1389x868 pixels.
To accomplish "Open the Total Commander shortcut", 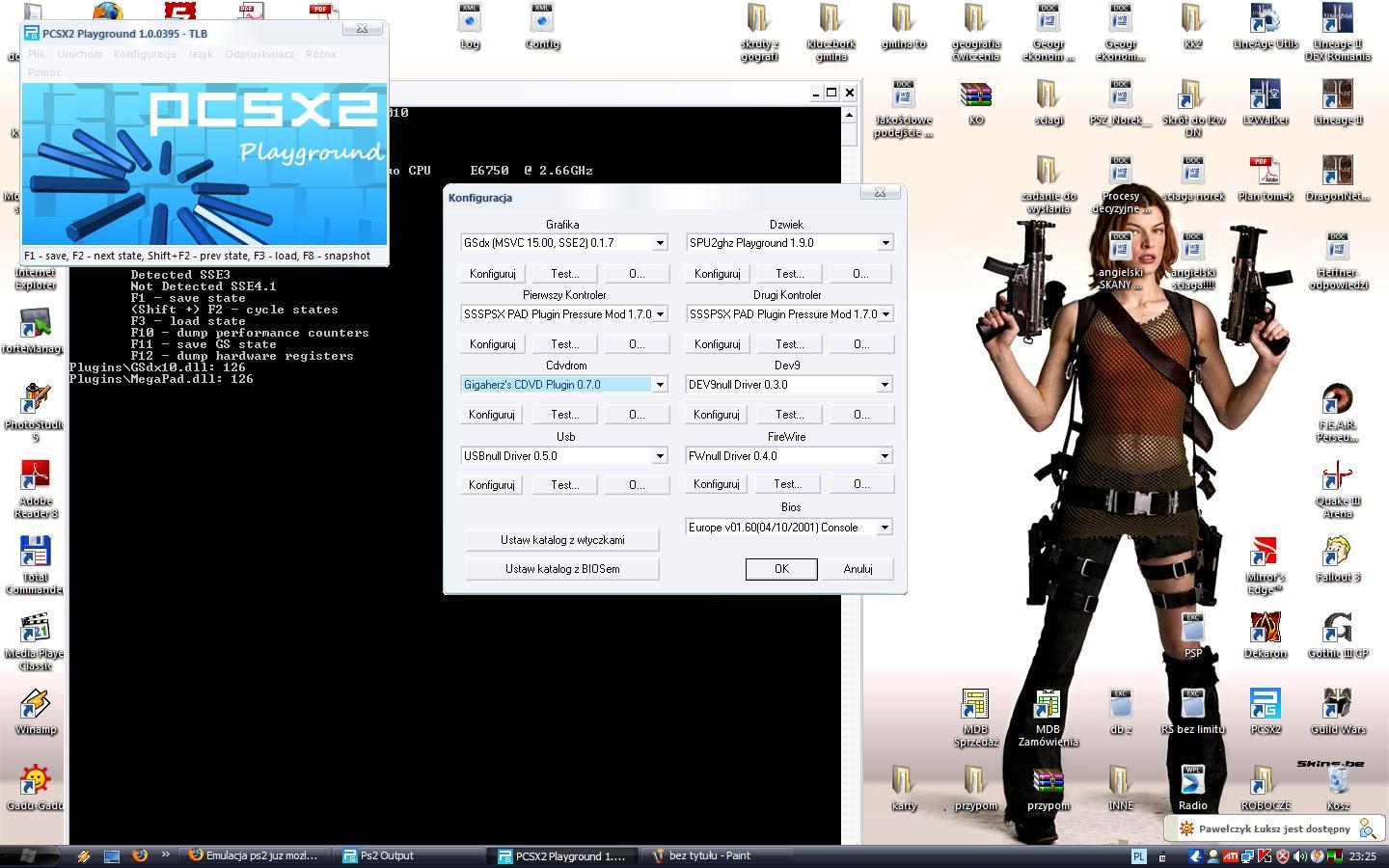I will (35, 566).
